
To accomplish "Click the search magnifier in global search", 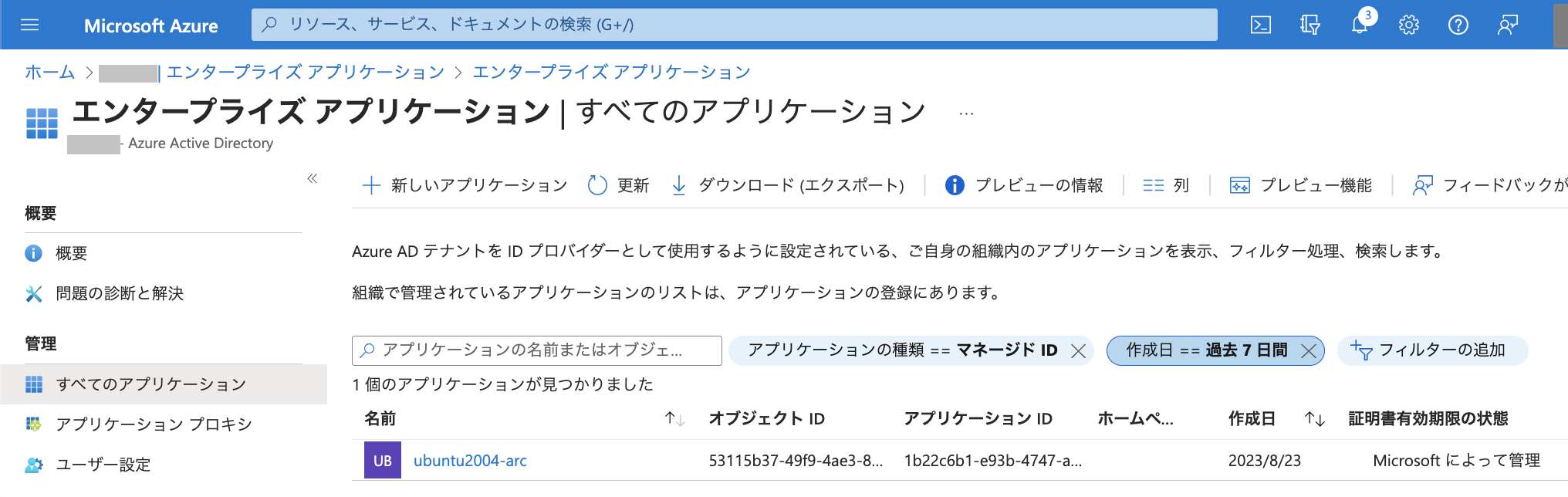I will tap(269, 25).
